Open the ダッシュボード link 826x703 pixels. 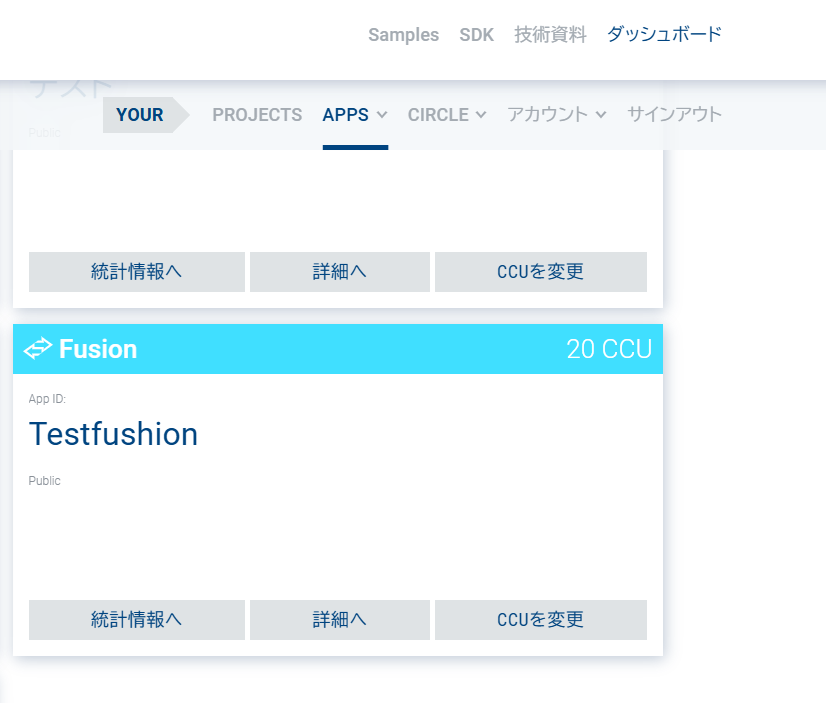pyautogui.click(x=664, y=35)
